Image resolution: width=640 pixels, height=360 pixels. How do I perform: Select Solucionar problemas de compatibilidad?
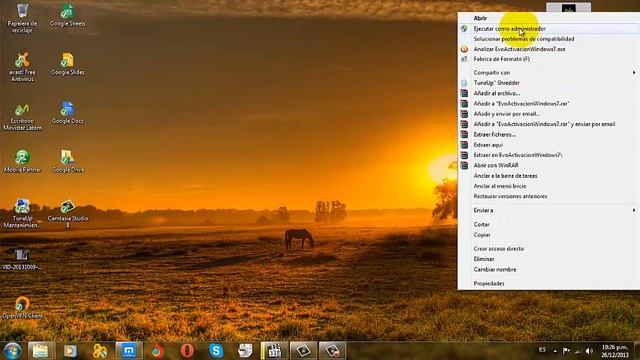[548, 39]
